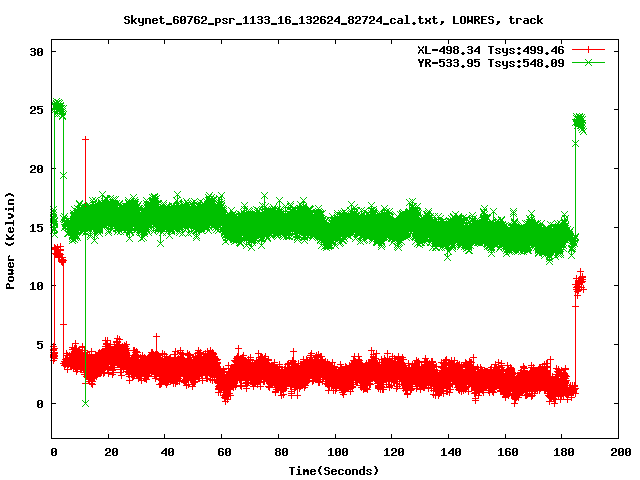Screen dimensions: 640x480
Task: Click the red spike peak near 22.5 Kelvin
Action: click(x=85, y=139)
